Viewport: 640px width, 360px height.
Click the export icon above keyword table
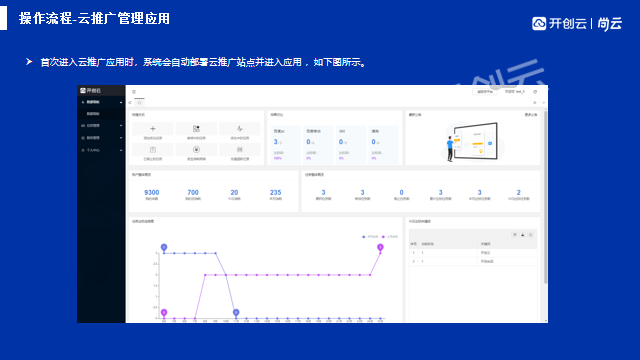pos(522,235)
